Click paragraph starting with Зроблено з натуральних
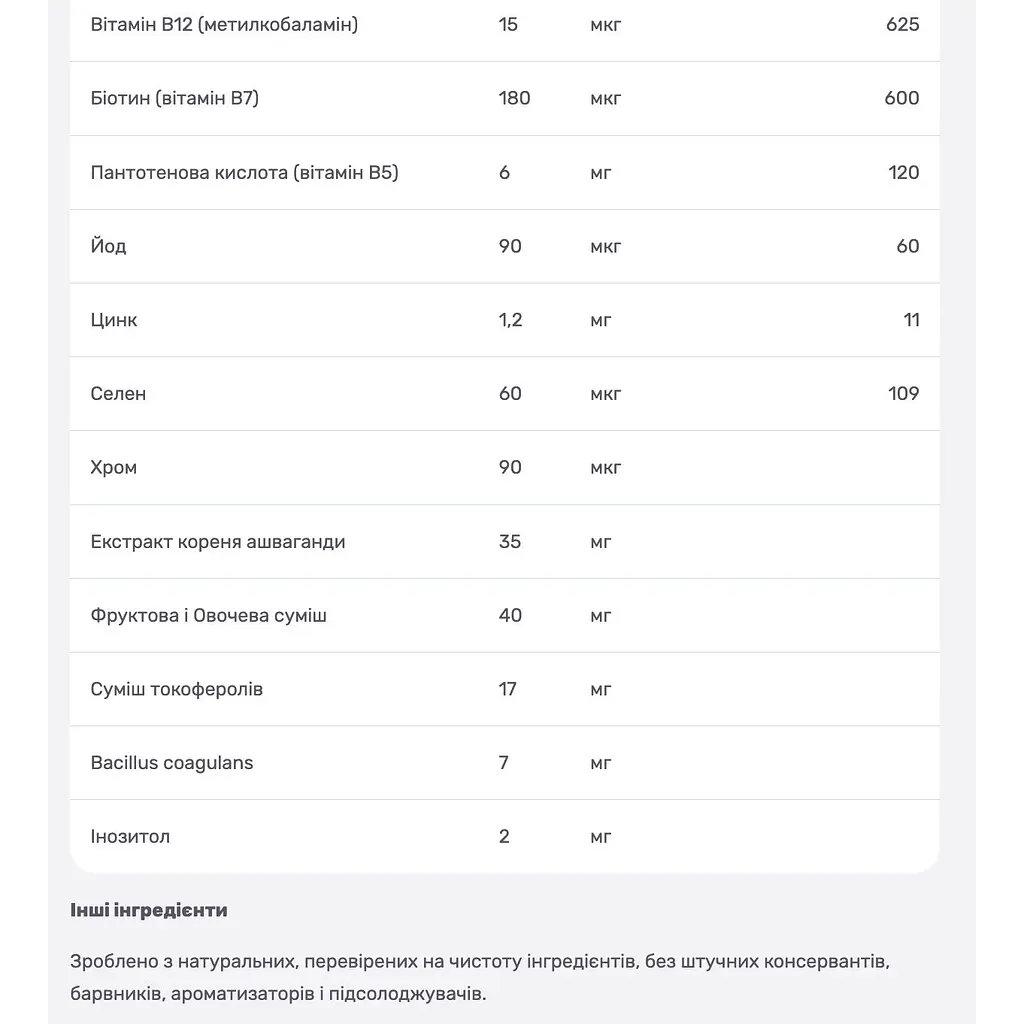The width and height of the screenshot is (1024, 1024). point(480,978)
